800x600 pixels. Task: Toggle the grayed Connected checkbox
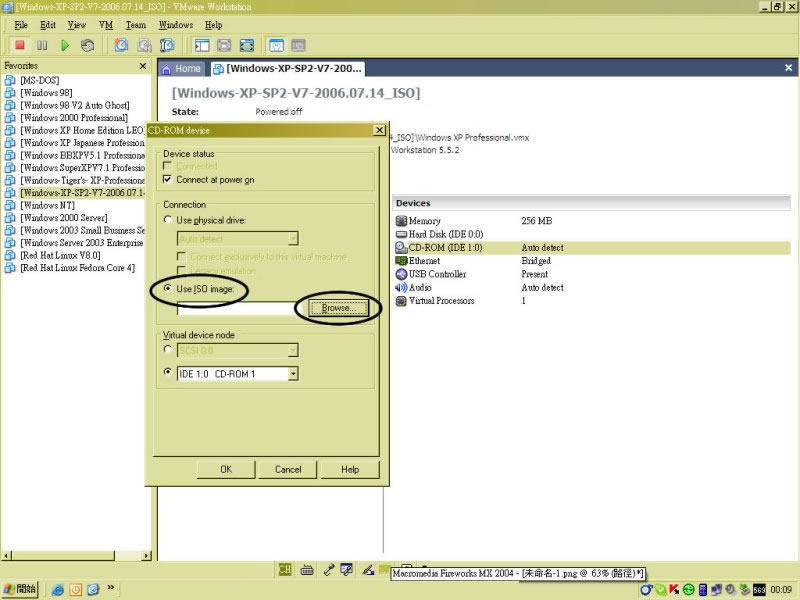pos(167,166)
